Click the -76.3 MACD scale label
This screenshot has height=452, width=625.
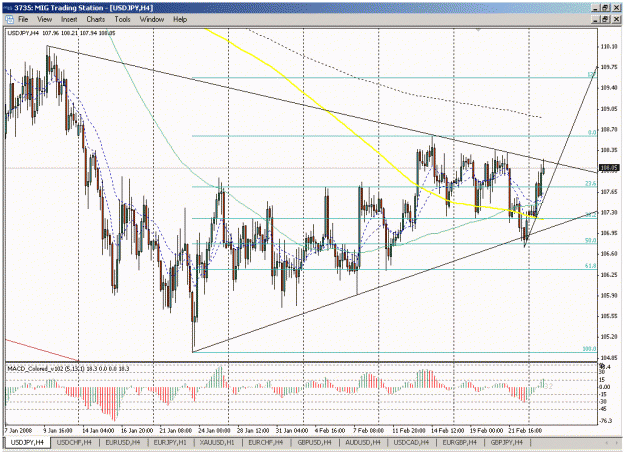(606, 421)
